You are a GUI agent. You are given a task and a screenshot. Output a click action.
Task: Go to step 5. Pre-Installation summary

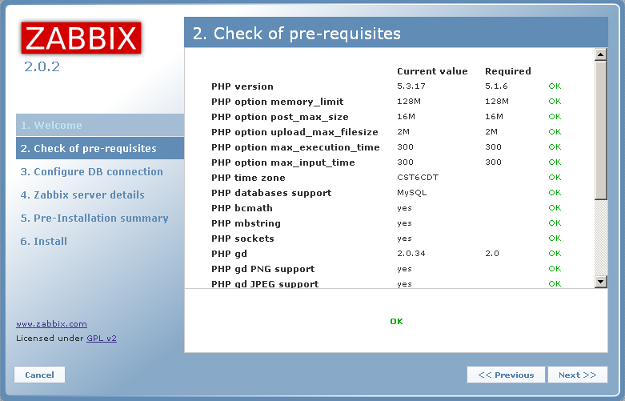point(94,218)
